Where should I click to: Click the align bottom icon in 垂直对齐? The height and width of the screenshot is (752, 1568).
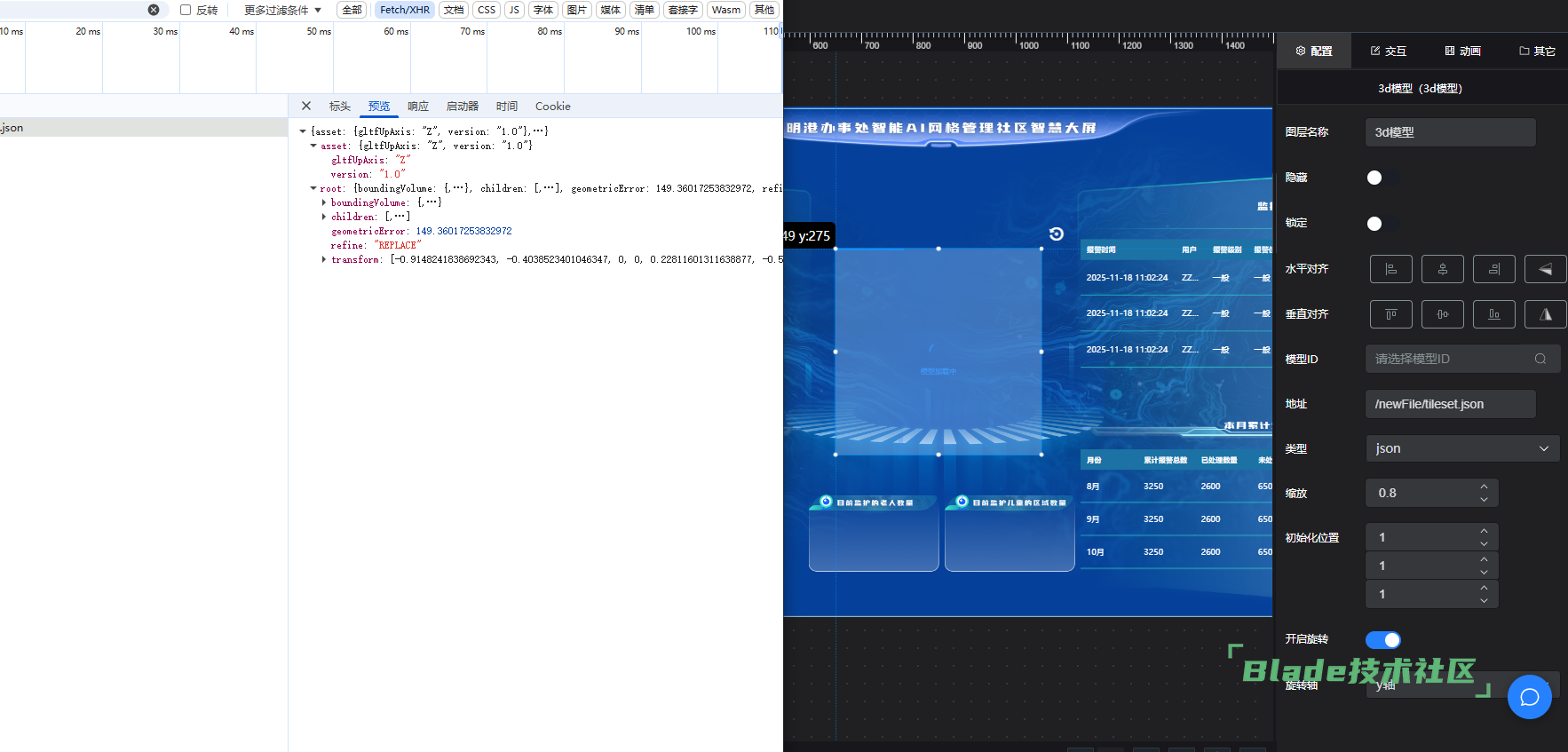point(1493,314)
